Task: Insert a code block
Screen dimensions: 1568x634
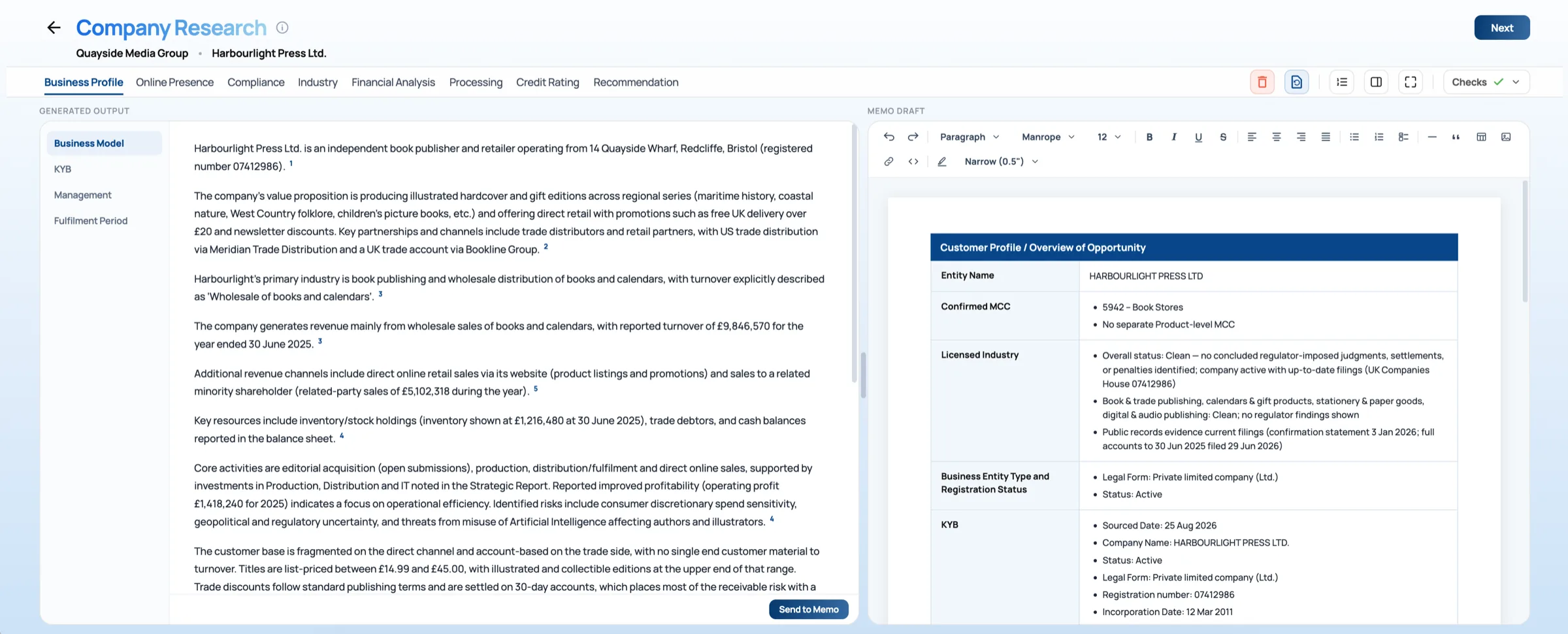Action: click(913, 161)
